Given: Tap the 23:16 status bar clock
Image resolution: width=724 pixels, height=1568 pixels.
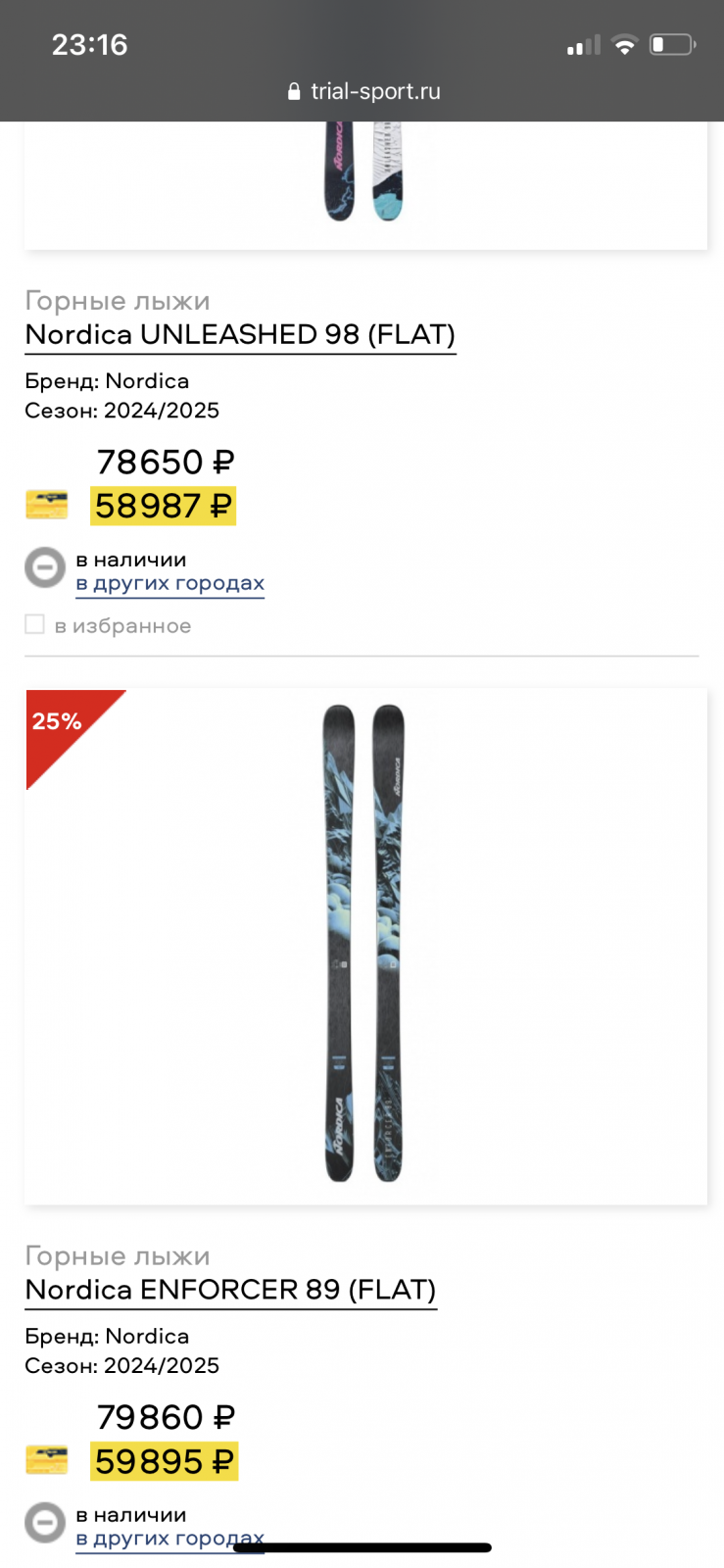Looking at the screenshot, I should 89,45.
